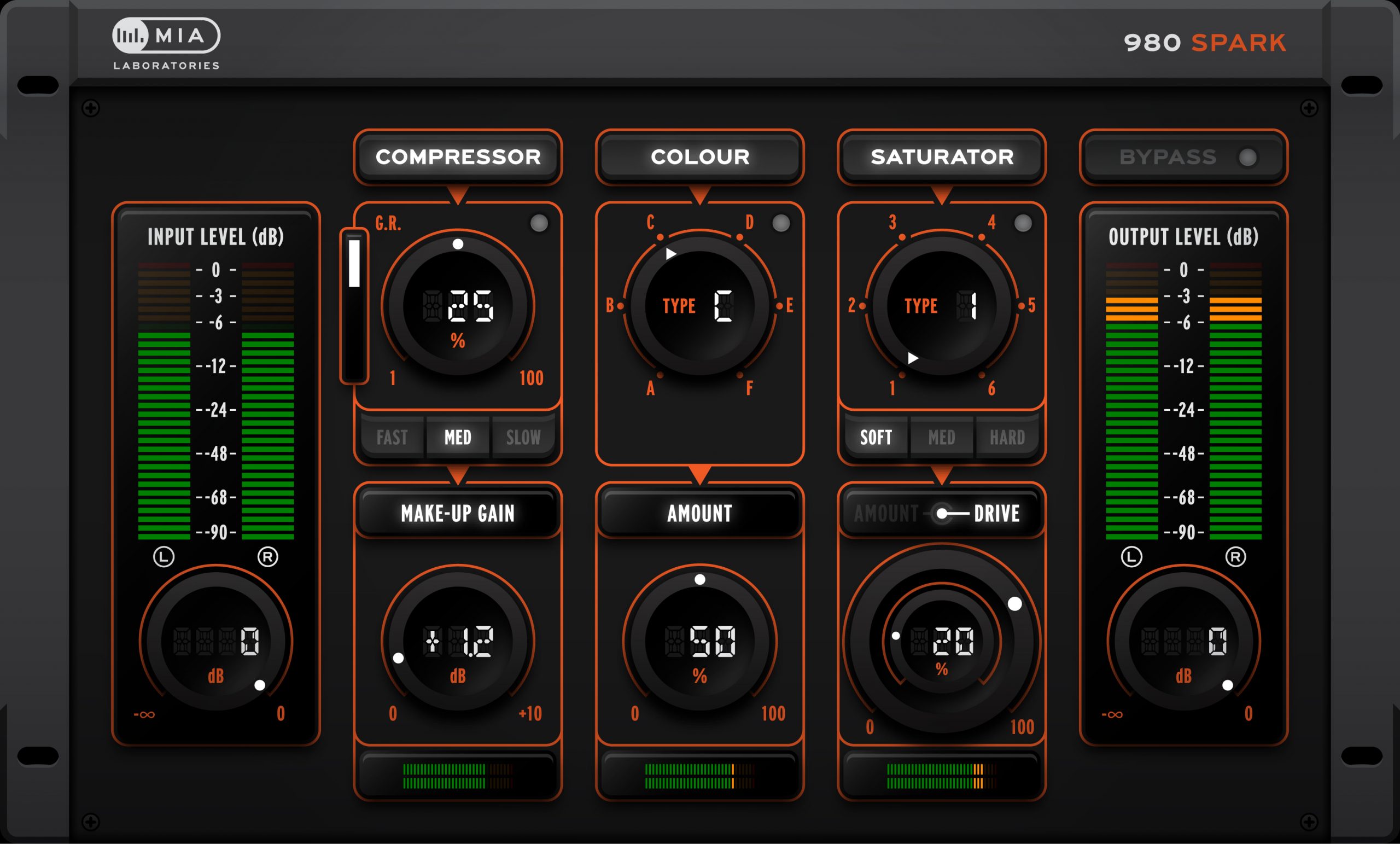1400x844 pixels.
Task: Enable the SATURATOR module
Action: 942,158
